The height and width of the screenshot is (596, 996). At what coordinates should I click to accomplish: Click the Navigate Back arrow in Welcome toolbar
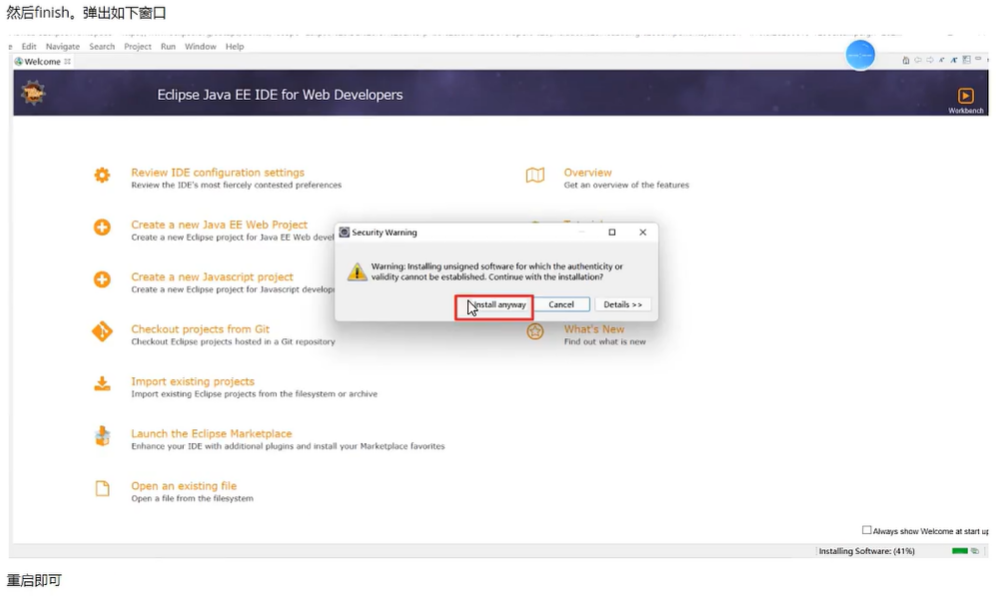coord(918,60)
